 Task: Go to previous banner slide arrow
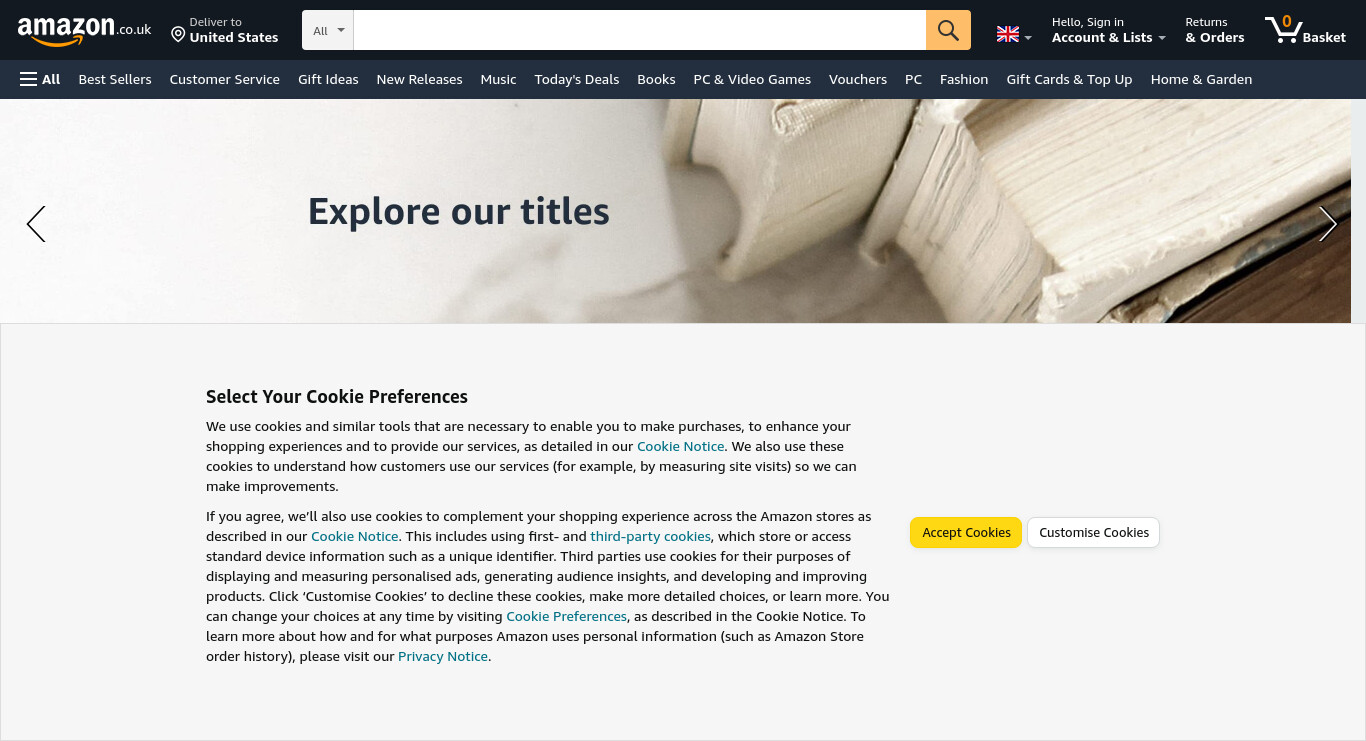point(36,224)
